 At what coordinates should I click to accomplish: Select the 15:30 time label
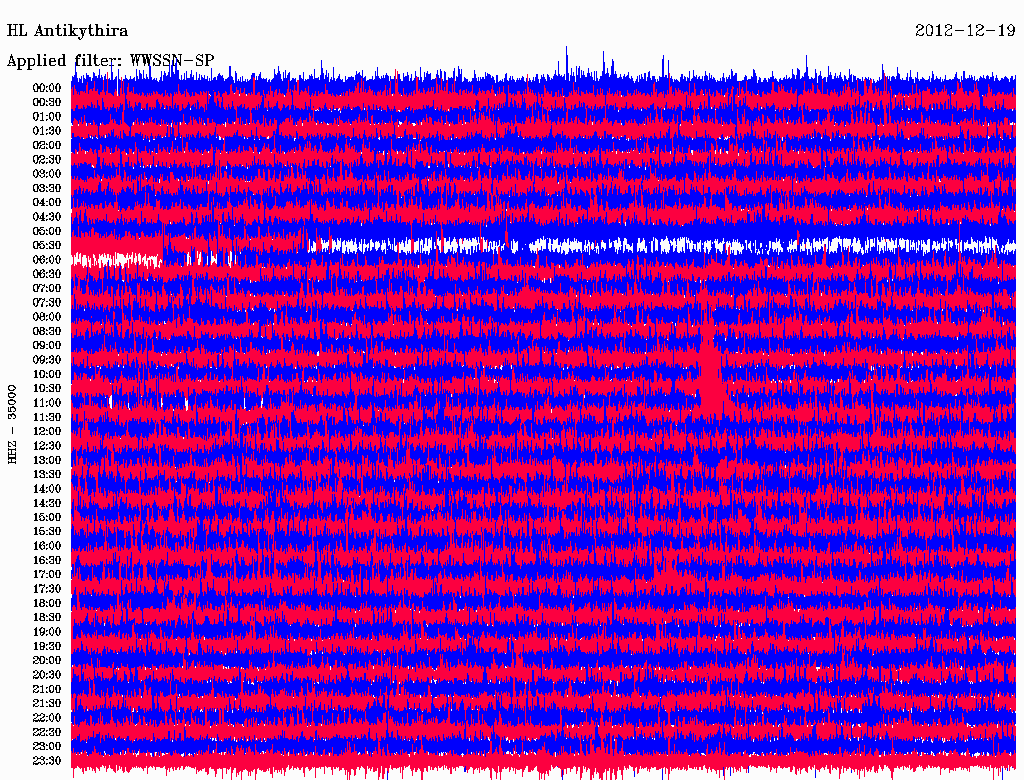[x=47, y=531]
